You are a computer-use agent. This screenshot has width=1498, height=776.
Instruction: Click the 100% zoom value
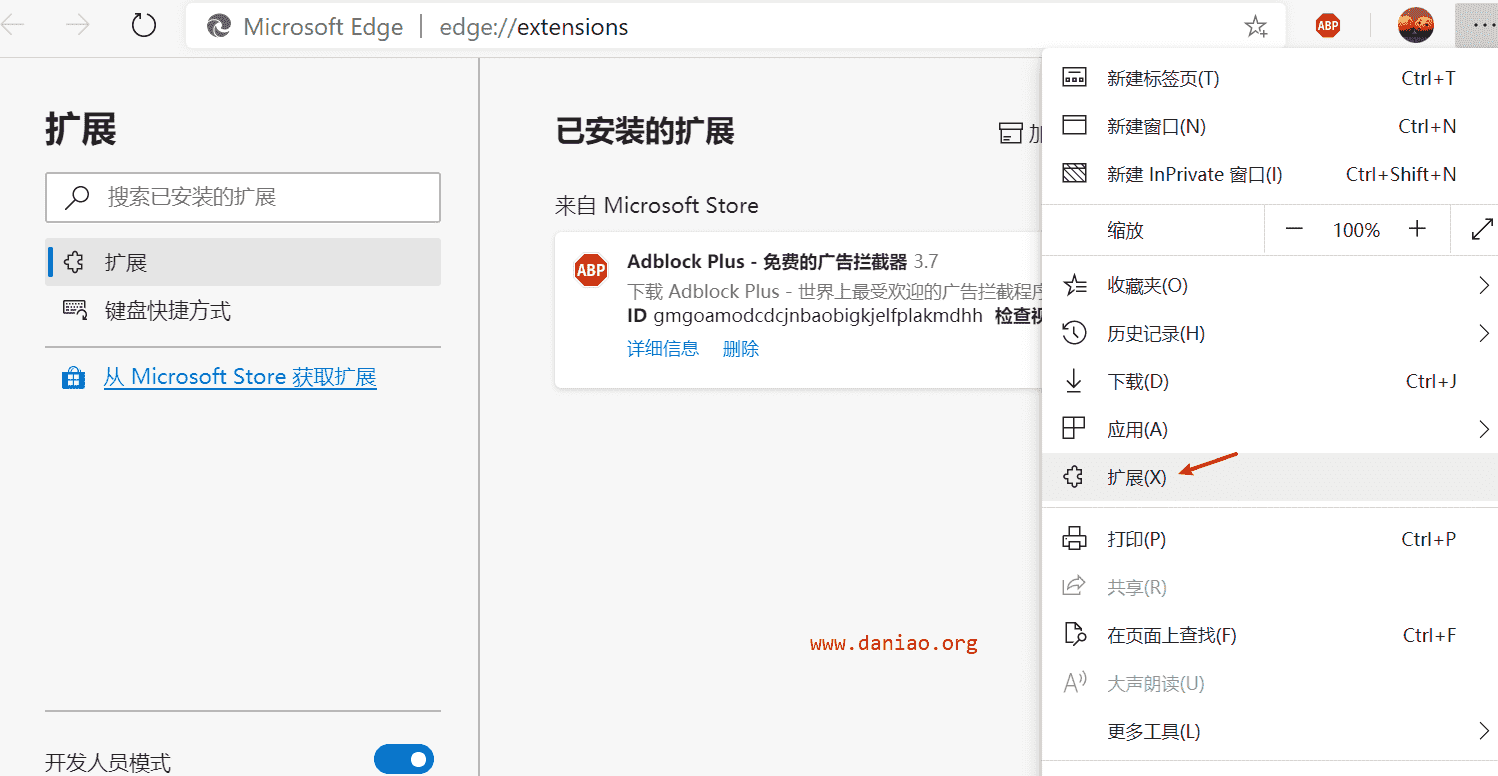(1356, 230)
